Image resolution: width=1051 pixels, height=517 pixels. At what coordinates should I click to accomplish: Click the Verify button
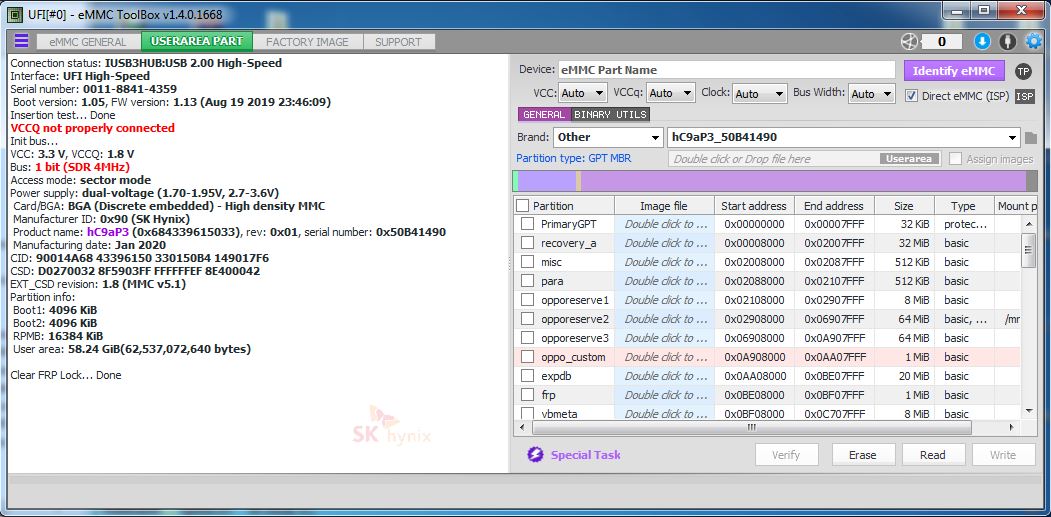786,455
